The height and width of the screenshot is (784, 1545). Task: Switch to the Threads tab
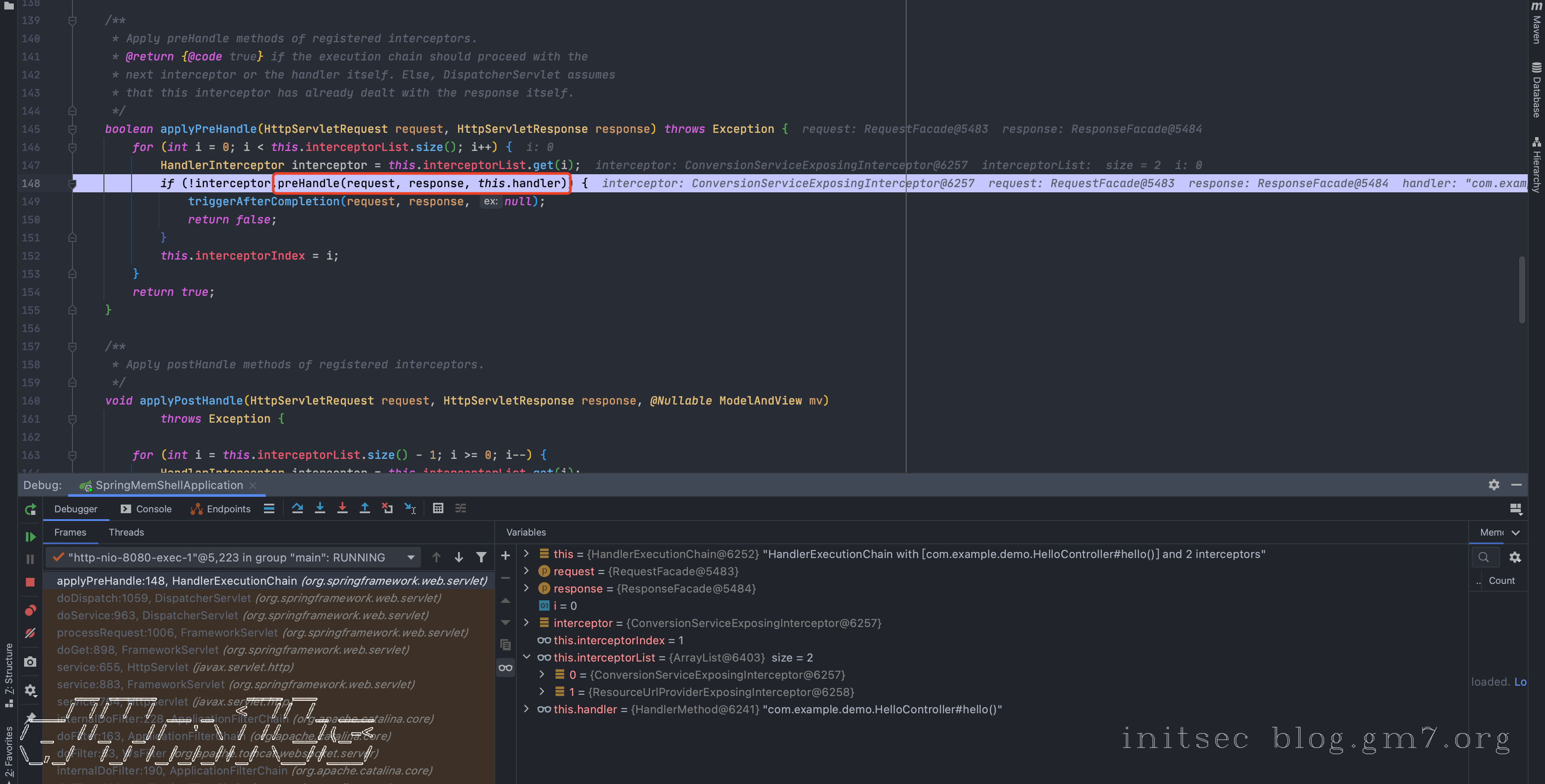coord(126,532)
